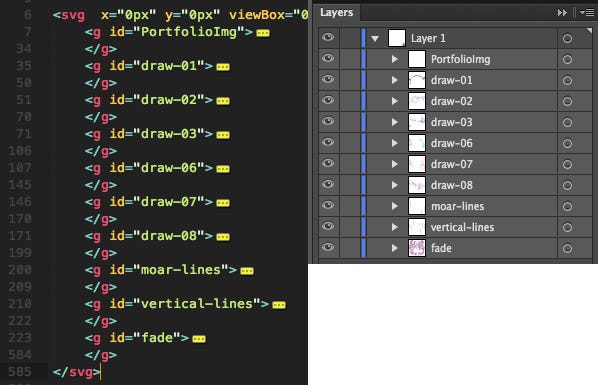Toggle the eye for draw-03
This screenshot has height=385, width=598.
[328, 121]
